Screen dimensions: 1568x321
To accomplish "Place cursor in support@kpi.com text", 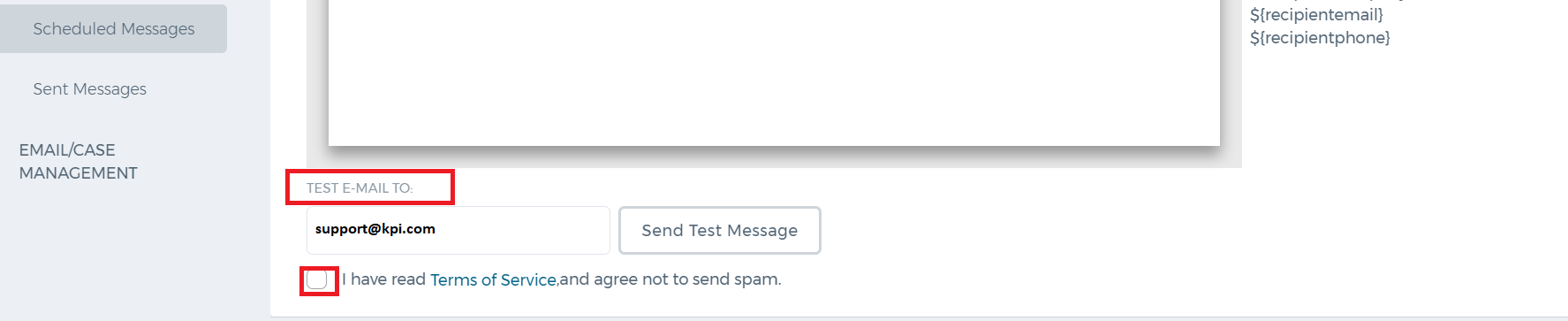I will pyautogui.click(x=375, y=228).
